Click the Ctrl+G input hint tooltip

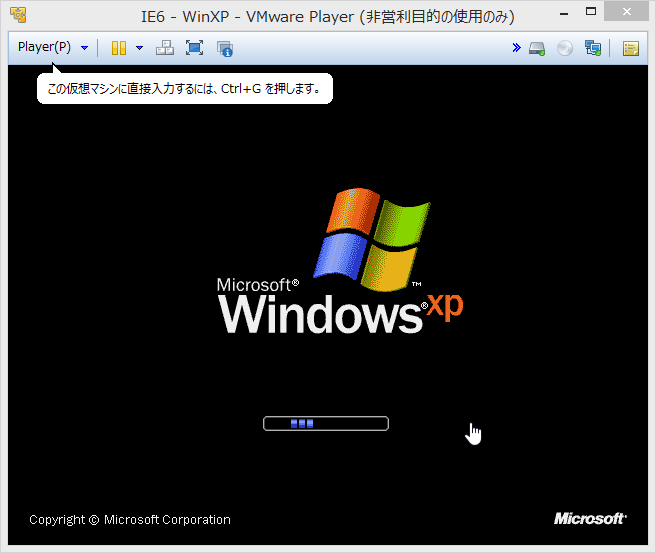pyautogui.click(x=184, y=88)
